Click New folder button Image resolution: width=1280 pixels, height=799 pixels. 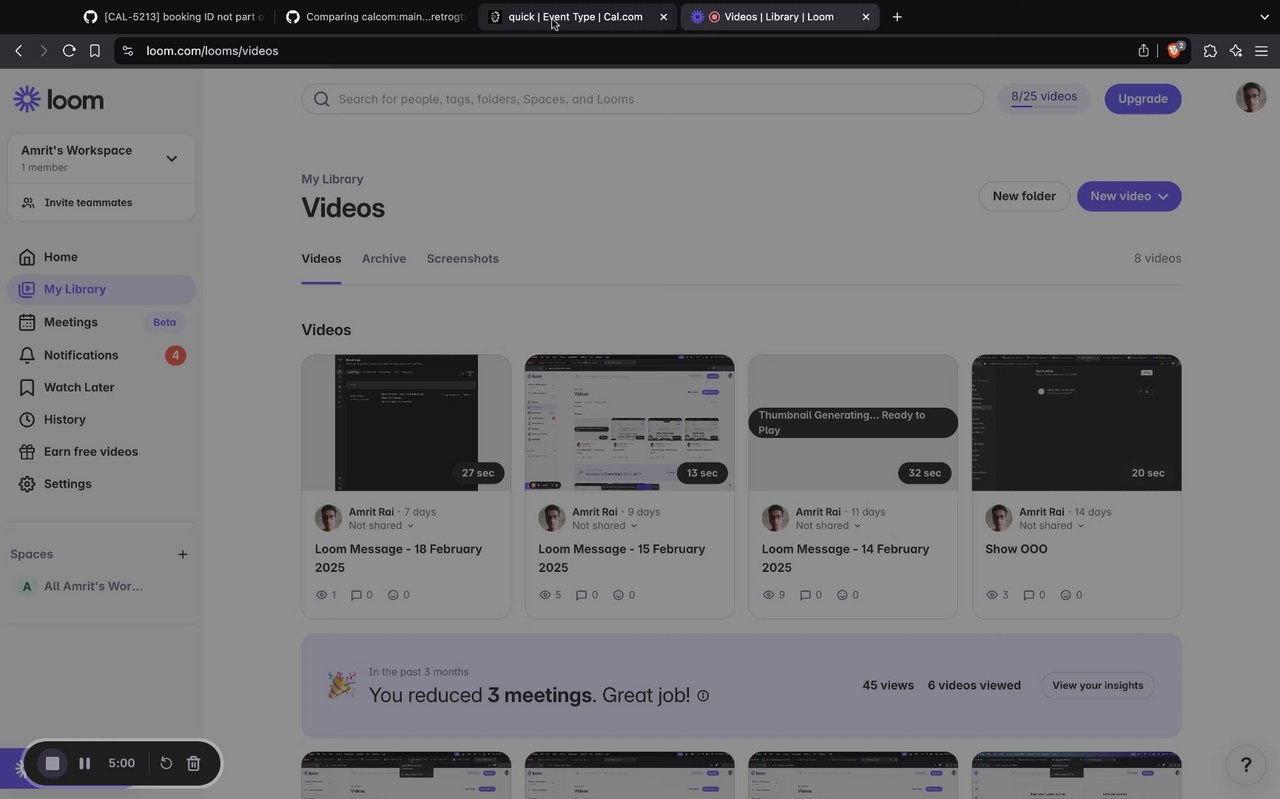[1024, 196]
